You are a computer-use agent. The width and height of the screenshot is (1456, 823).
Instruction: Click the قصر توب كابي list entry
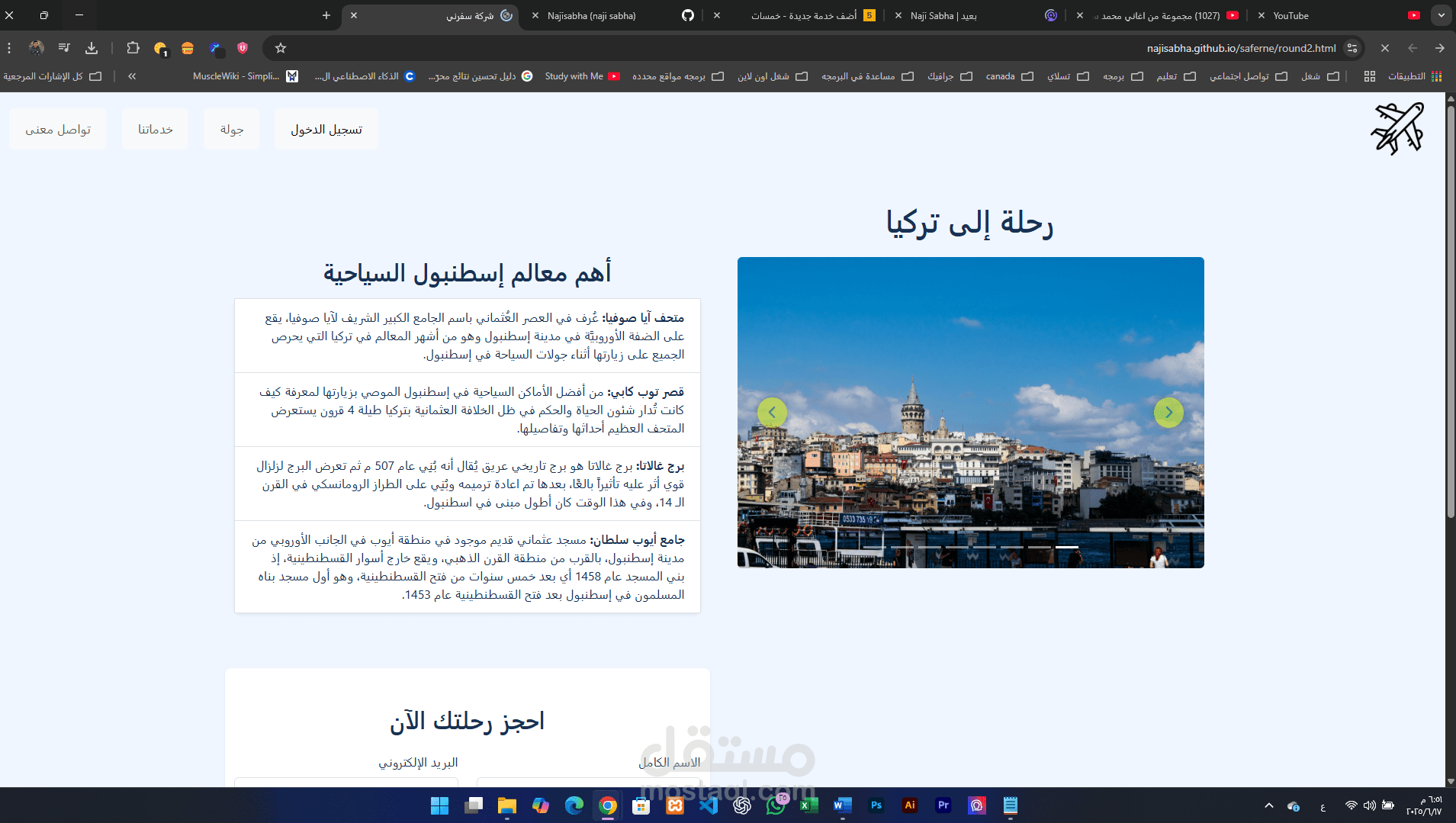pos(468,410)
